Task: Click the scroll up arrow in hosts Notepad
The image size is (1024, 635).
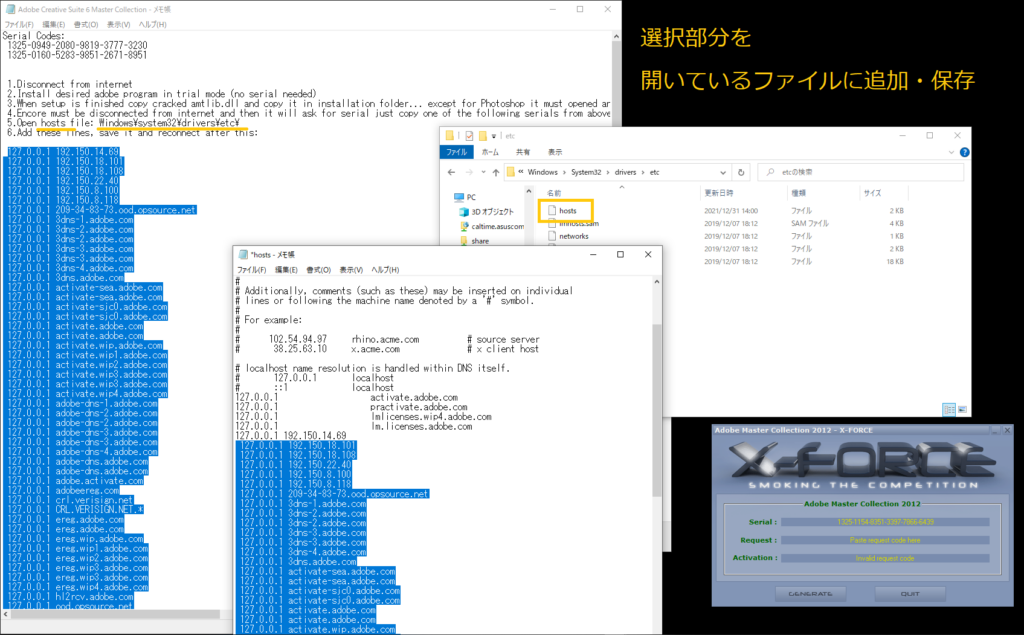Action: [x=656, y=282]
